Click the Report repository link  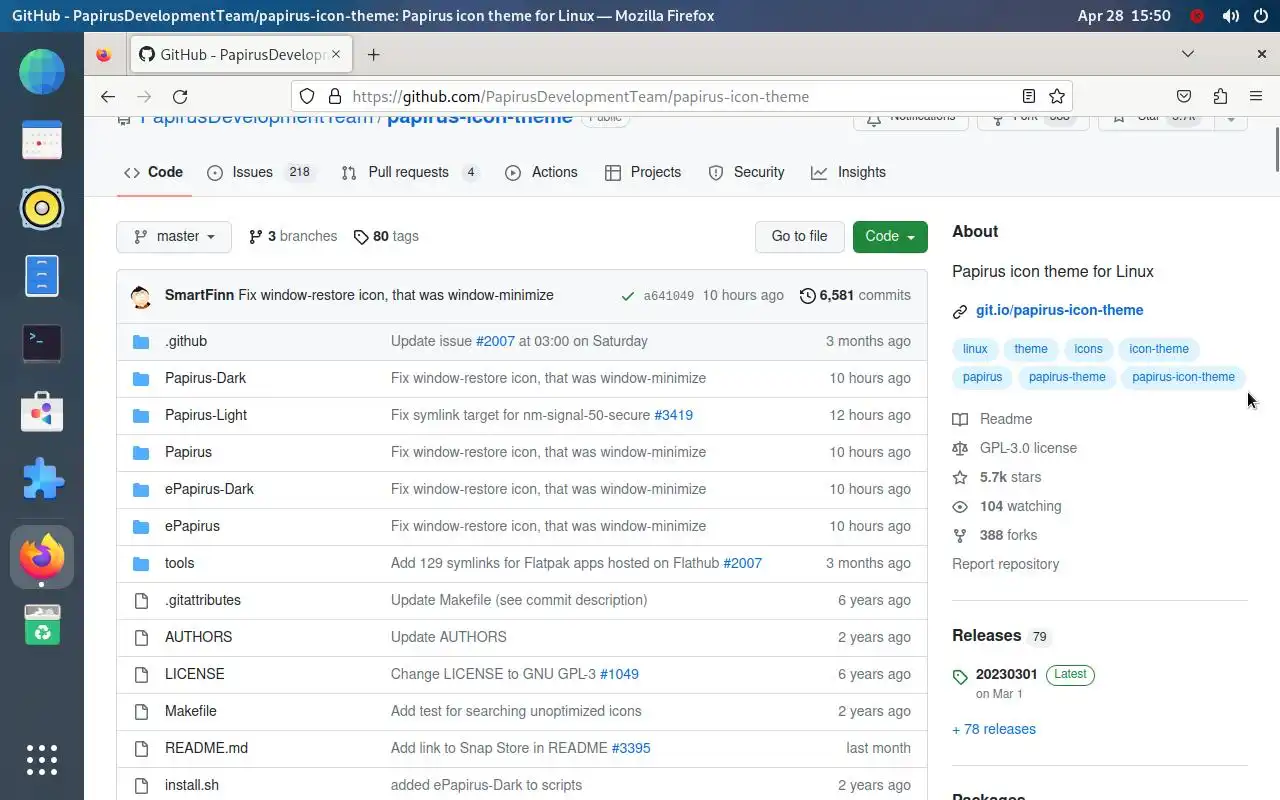1005,565
